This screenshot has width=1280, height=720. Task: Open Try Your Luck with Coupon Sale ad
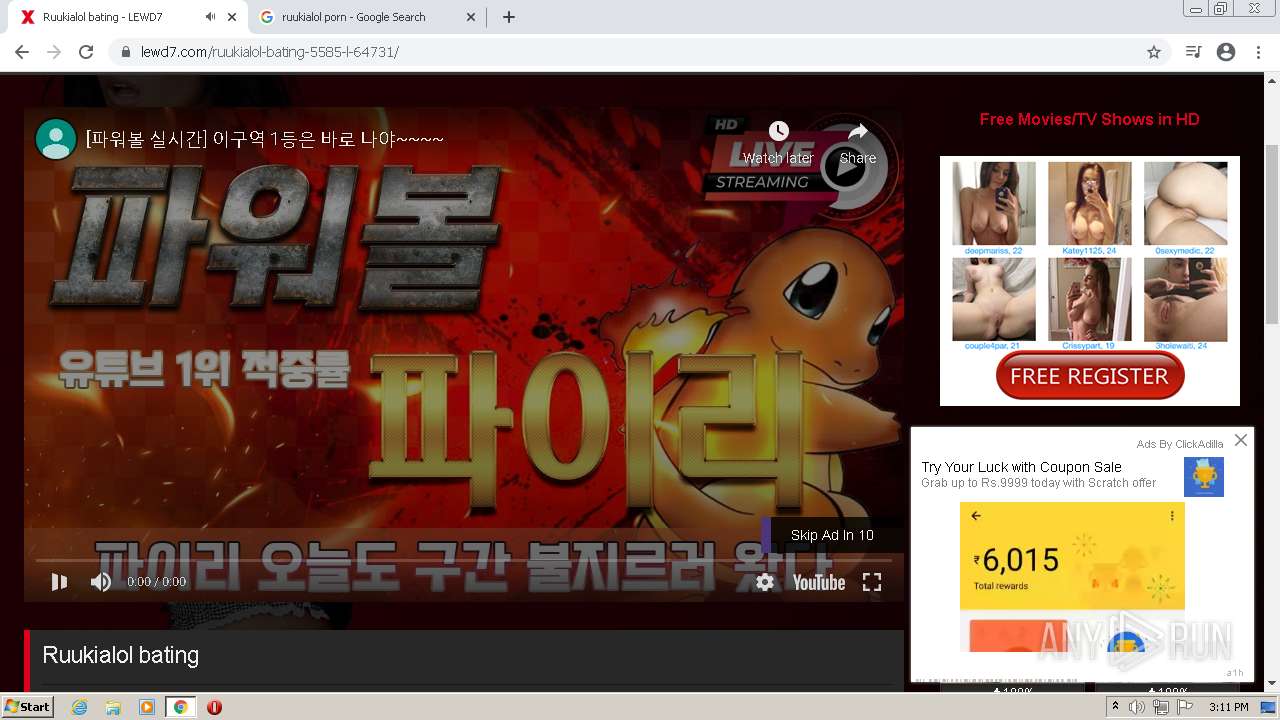click(1021, 467)
